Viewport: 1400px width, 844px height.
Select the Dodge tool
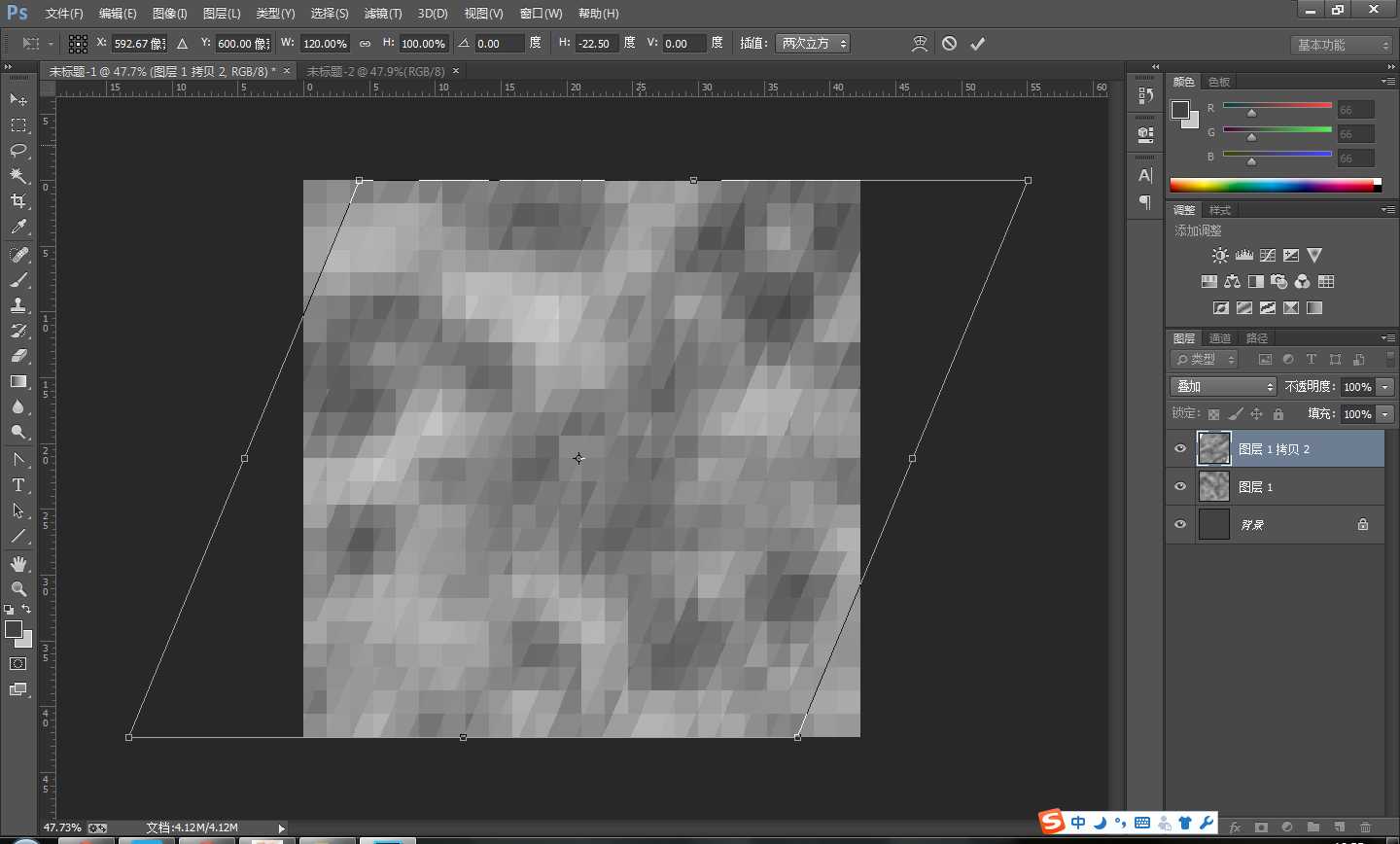click(x=18, y=432)
